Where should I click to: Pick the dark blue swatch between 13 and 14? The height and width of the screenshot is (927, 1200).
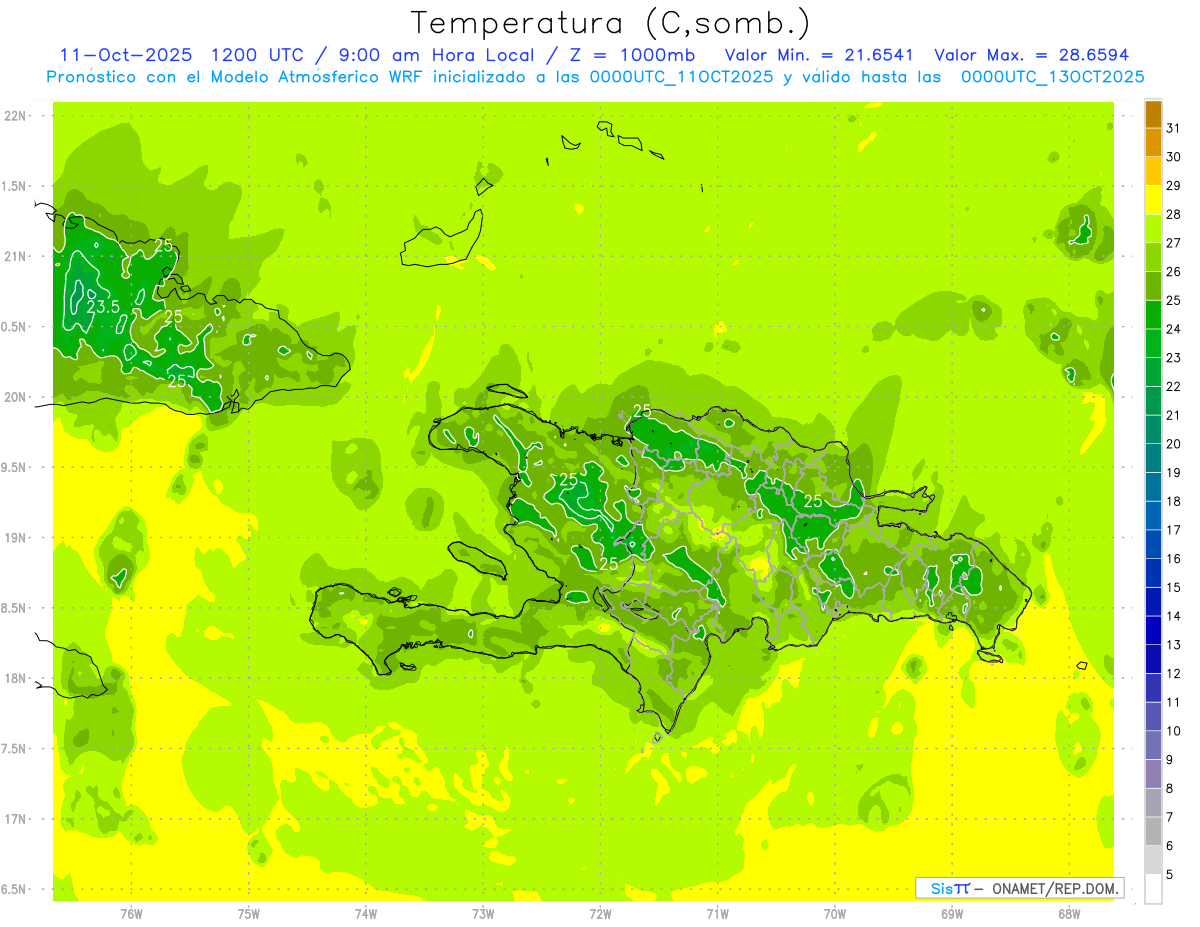click(x=1153, y=631)
